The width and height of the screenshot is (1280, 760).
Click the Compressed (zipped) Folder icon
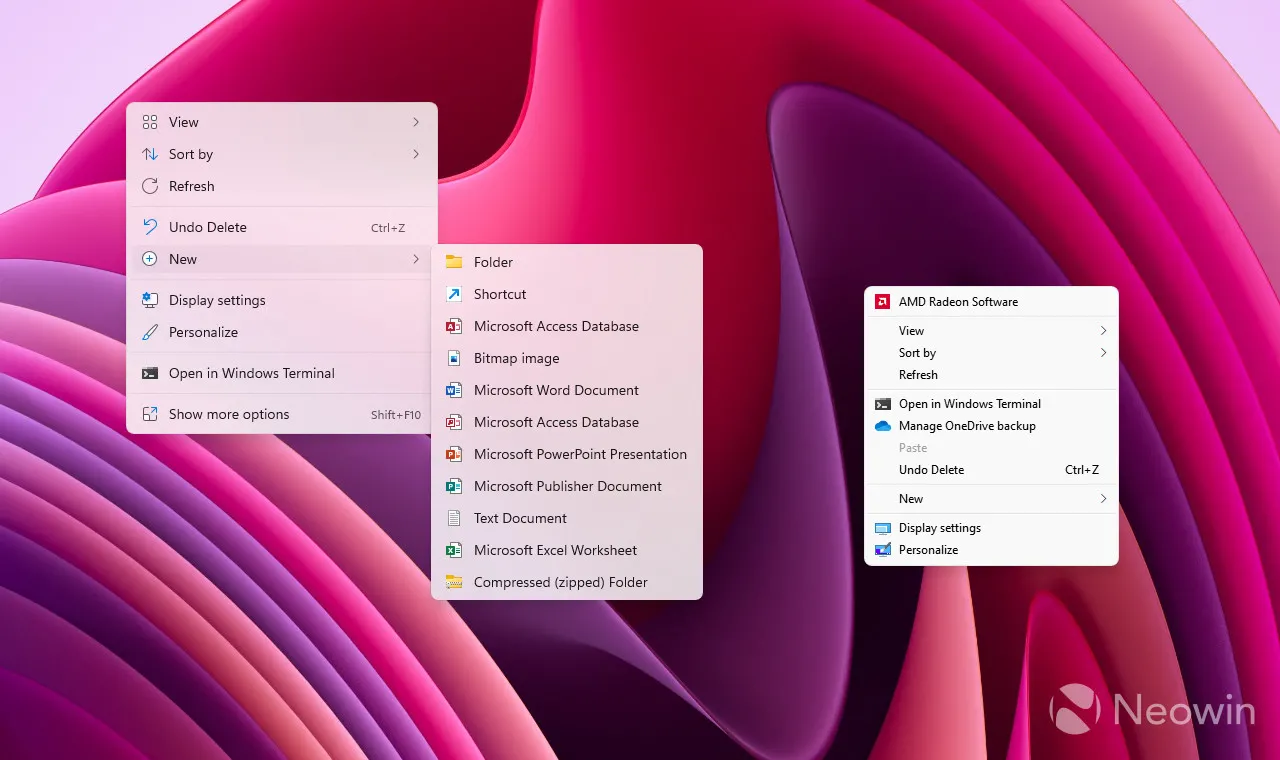pos(454,582)
